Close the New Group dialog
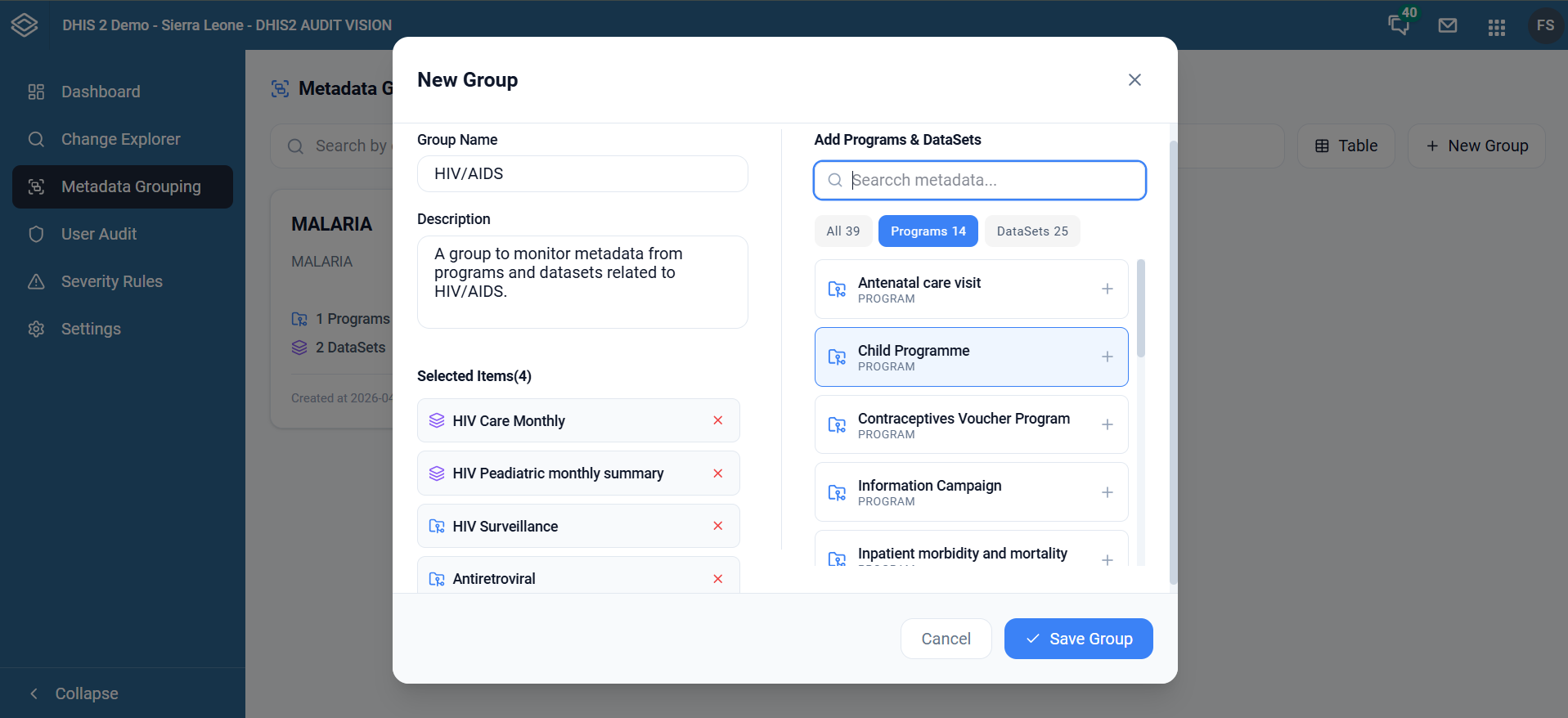 (x=1134, y=79)
